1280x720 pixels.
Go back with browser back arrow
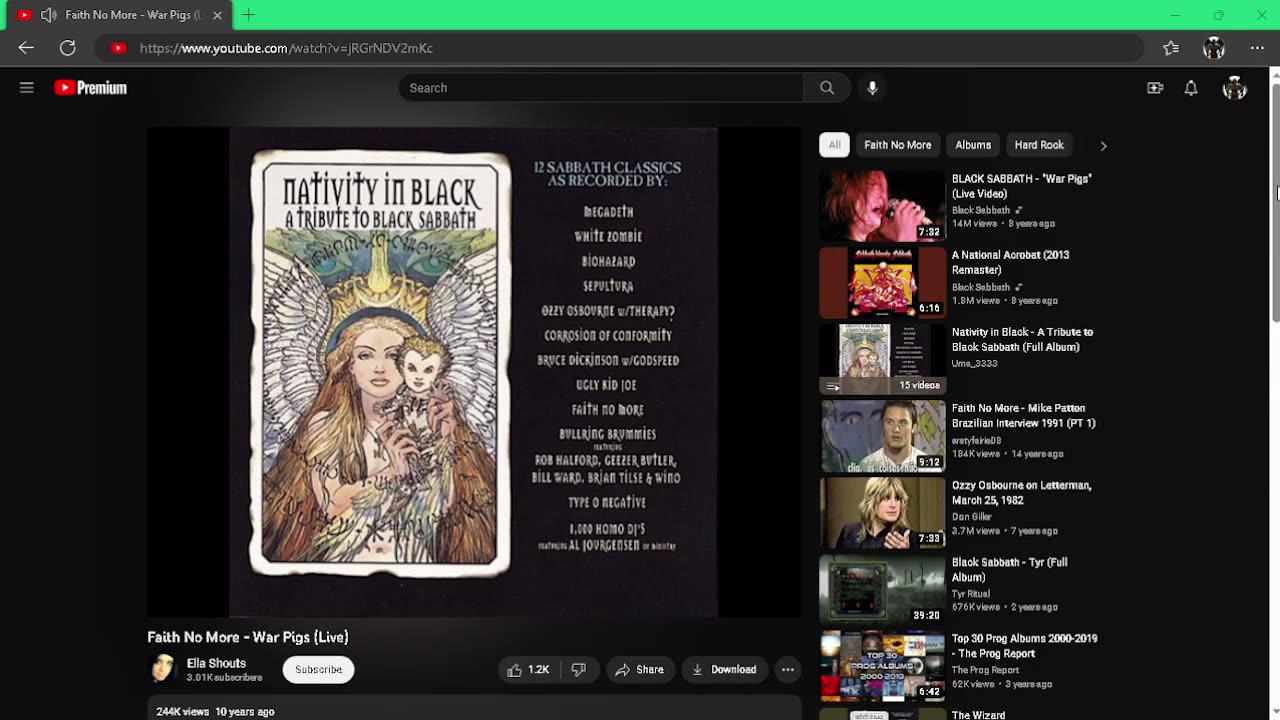point(26,48)
